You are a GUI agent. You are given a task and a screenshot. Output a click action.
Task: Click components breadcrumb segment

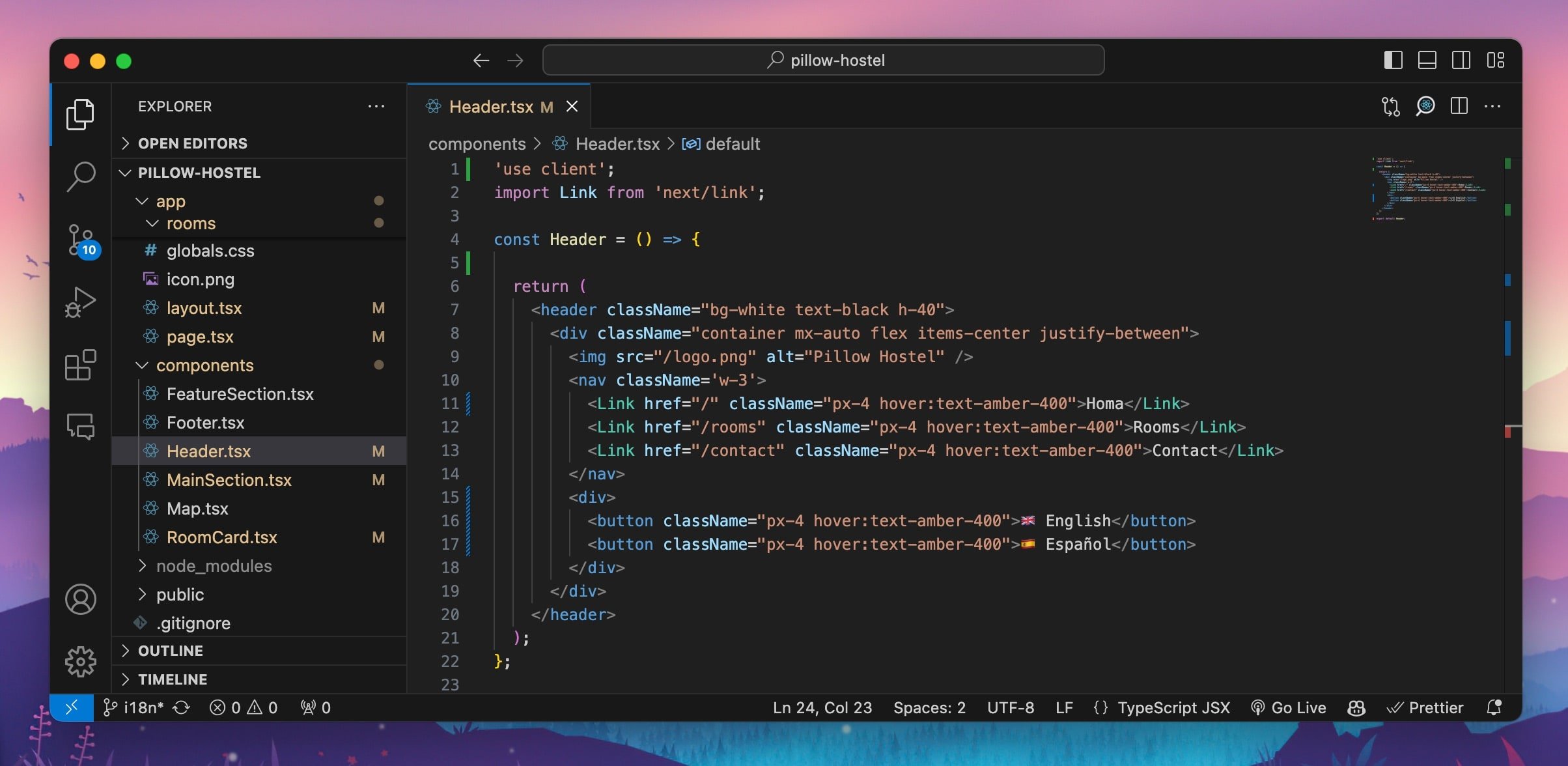(x=477, y=144)
